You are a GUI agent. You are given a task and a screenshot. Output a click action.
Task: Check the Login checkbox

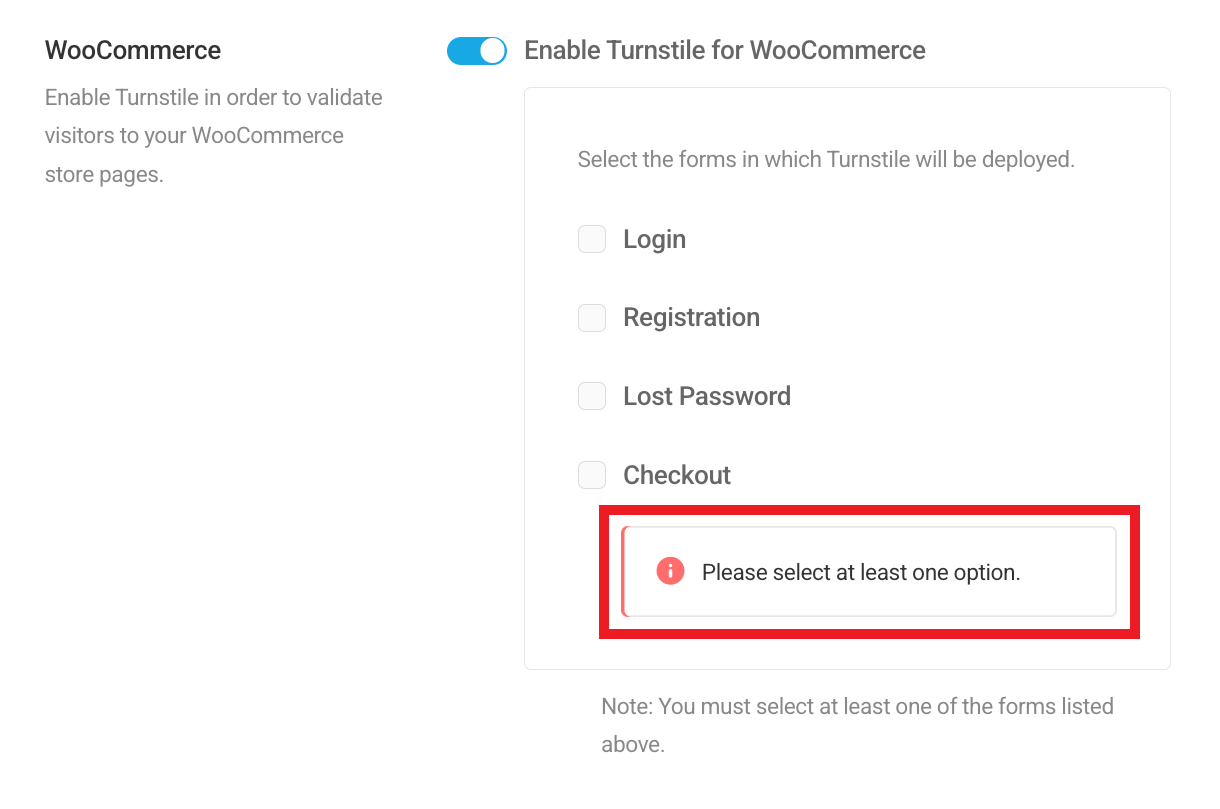coord(592,239)
